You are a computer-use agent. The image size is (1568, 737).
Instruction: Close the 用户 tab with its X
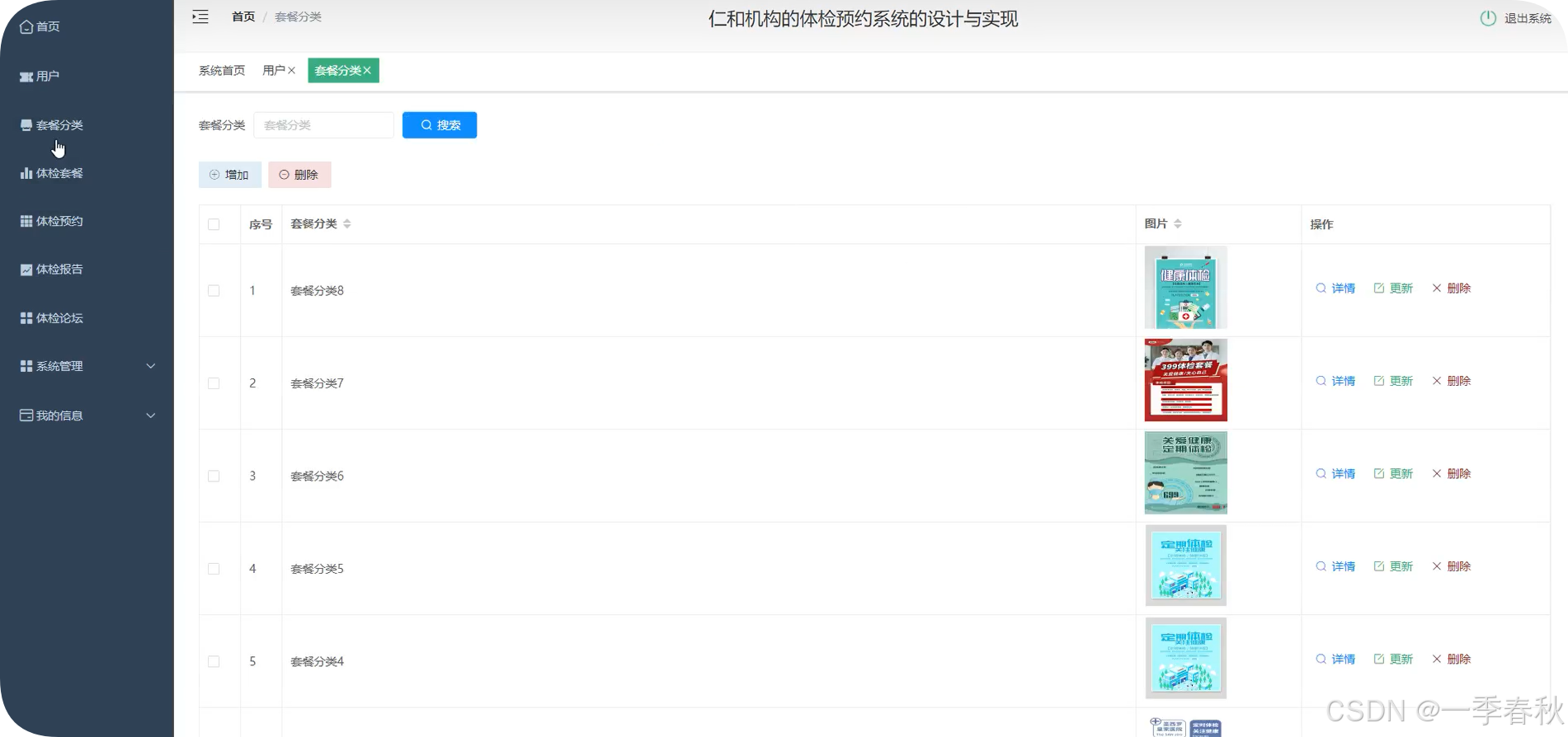coord(291,71)
